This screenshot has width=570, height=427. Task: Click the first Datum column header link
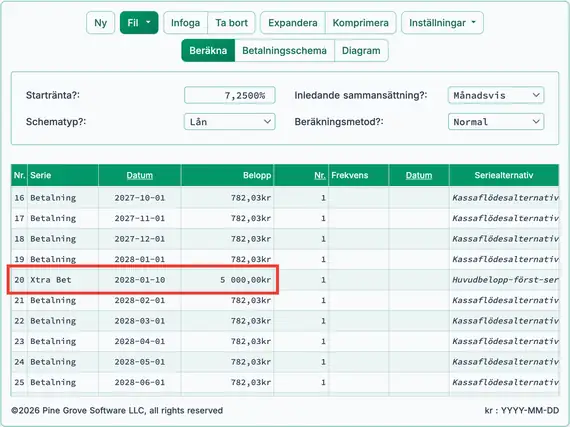[140, 176]
